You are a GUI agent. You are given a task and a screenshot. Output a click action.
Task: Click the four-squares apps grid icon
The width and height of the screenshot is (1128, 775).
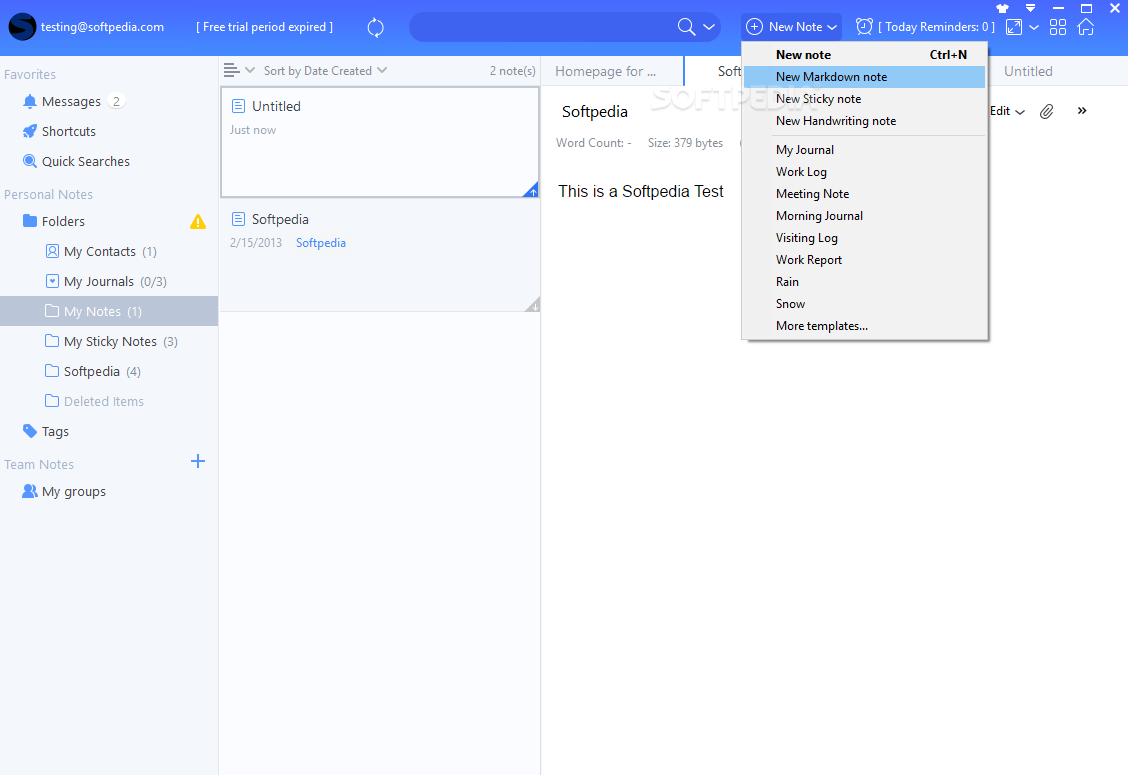1058,27
